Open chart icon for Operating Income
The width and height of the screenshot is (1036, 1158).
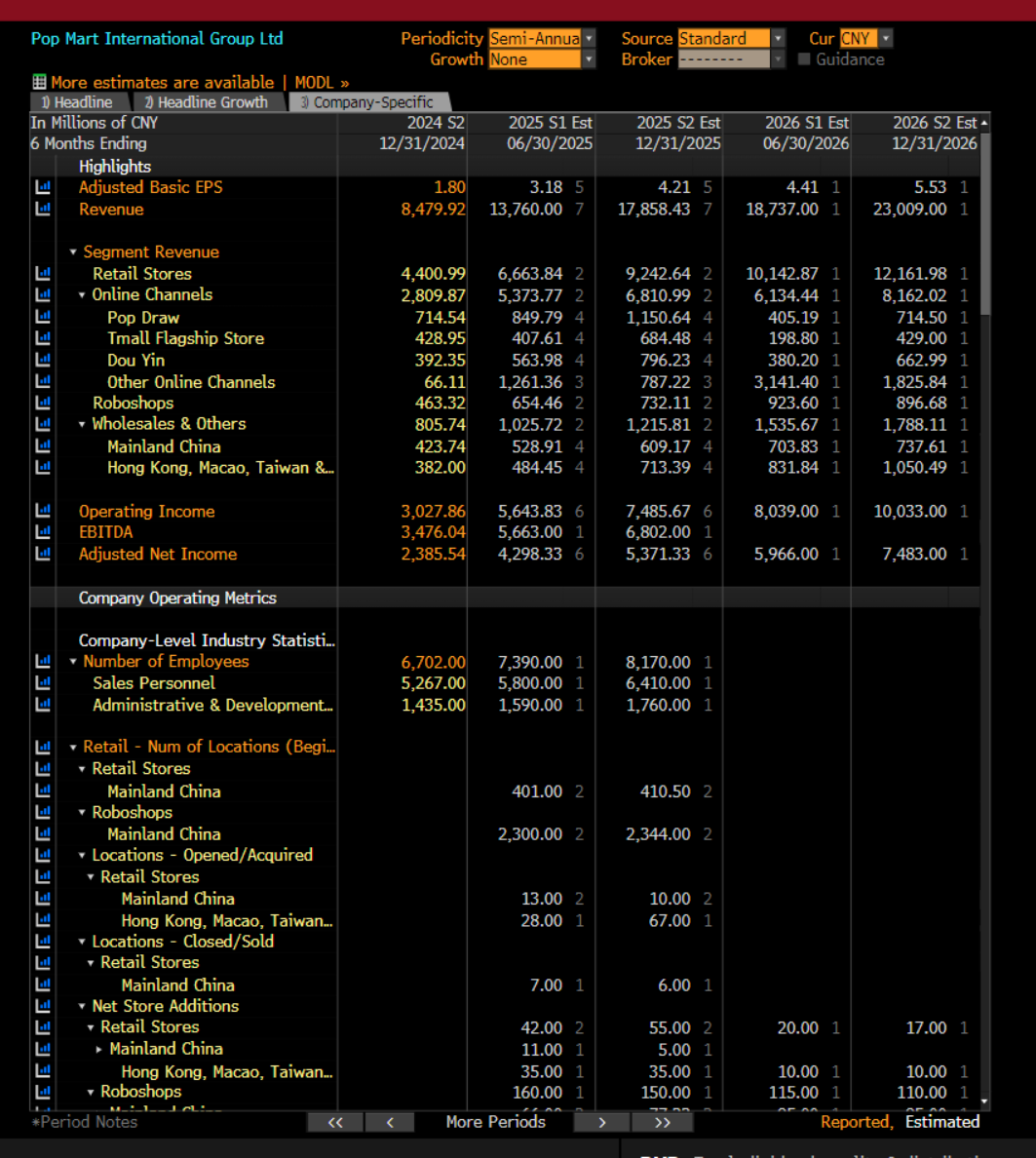(x=43, y=511)
